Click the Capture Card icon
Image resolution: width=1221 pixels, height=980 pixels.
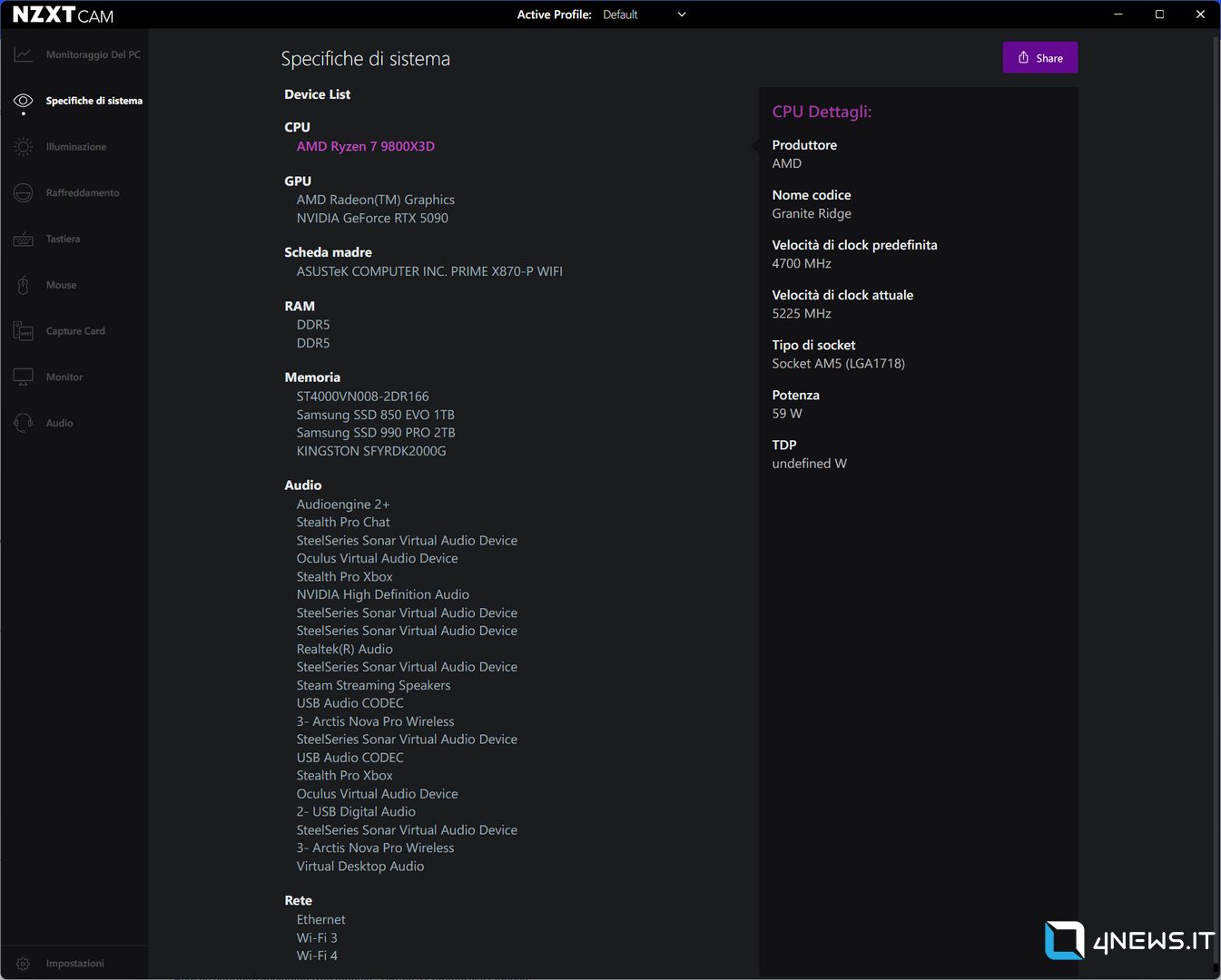tap(24, 331)
